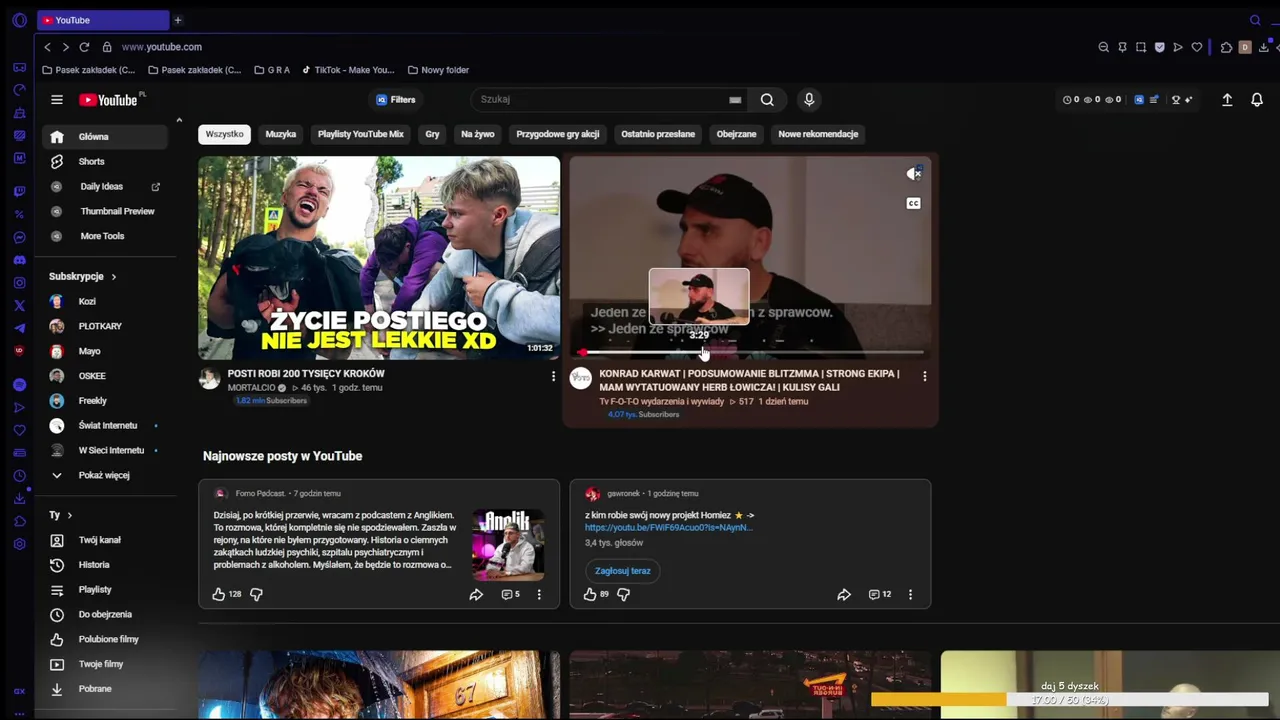Image resolution: width=1280 pixels, height=720 pixels.
Task: Expand the Subskrypcje section chevron
Action: [x=113, y=277]
